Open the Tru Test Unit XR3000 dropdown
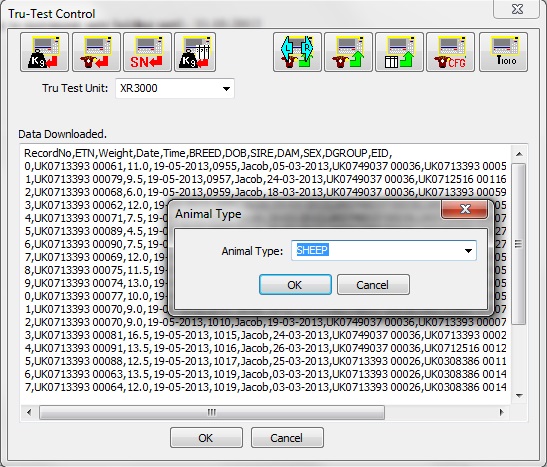 226,89
